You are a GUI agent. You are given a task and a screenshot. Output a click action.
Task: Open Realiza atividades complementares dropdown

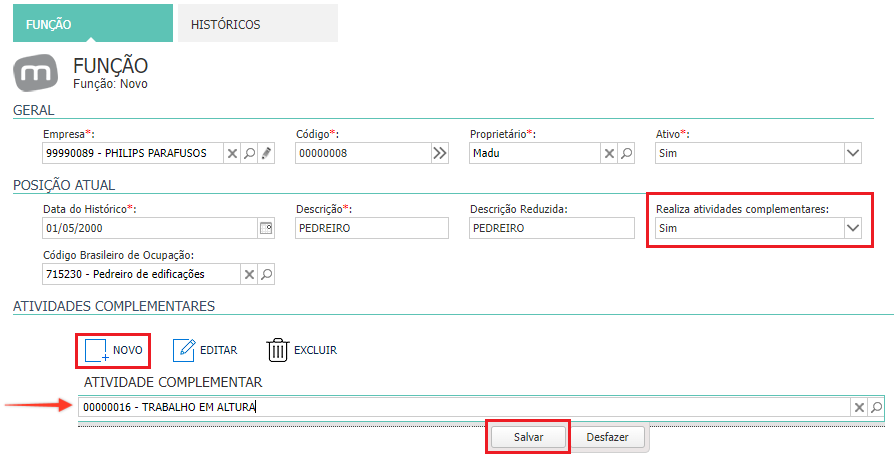point(852,228)
